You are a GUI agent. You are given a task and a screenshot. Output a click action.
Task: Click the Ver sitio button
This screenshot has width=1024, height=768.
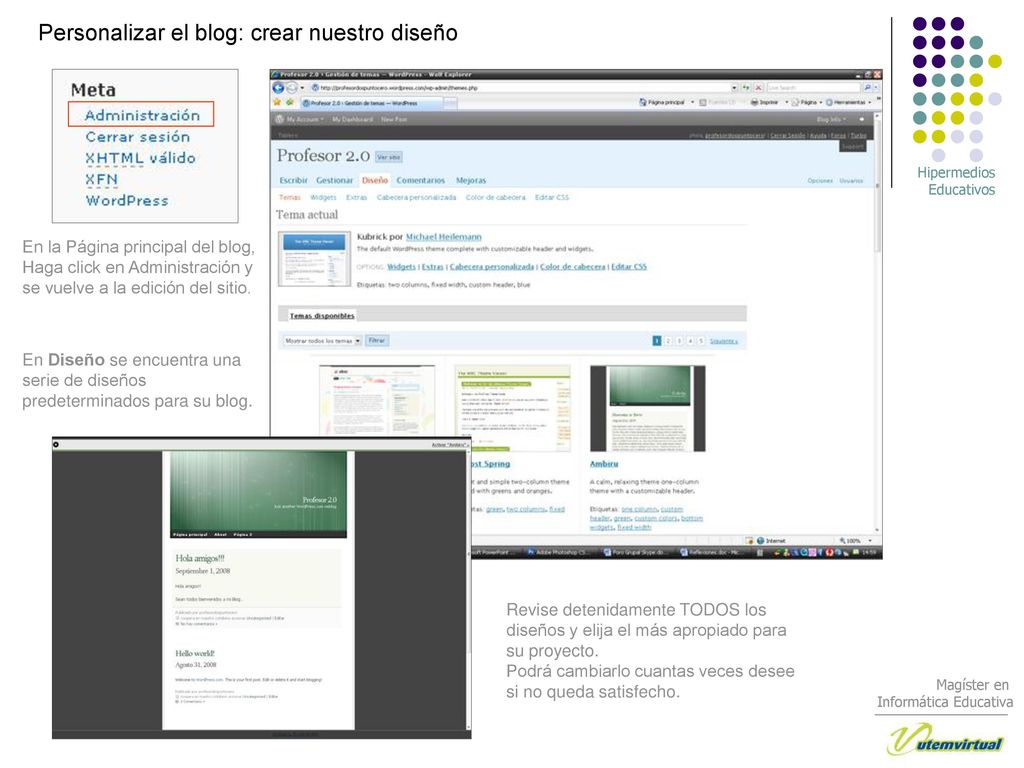(x=389, y=157)
